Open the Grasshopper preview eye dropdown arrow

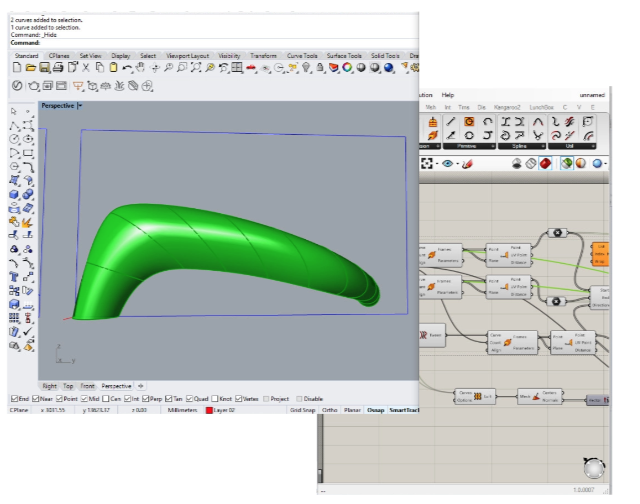coord(456,164)
